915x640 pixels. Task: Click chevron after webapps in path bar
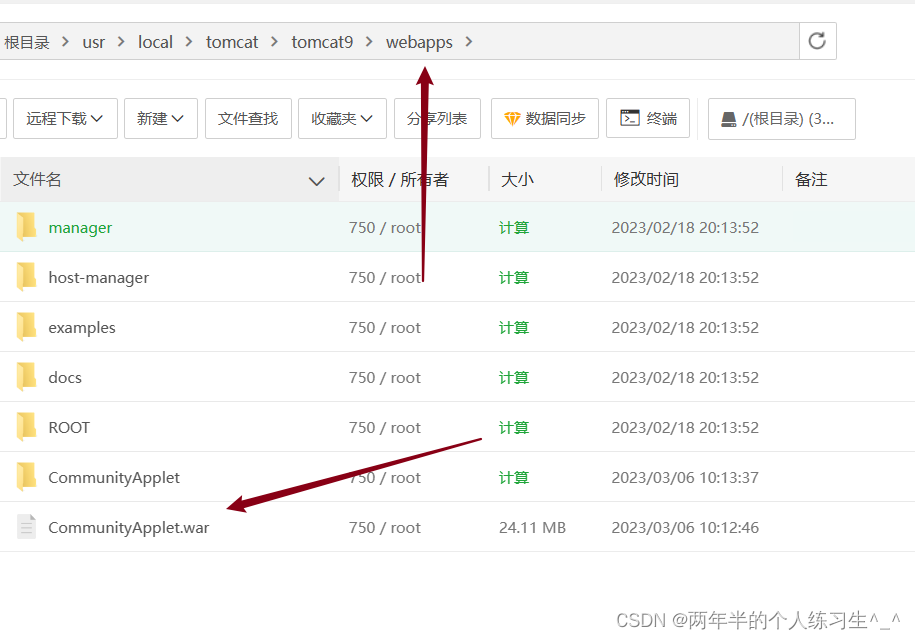(469, 41)
